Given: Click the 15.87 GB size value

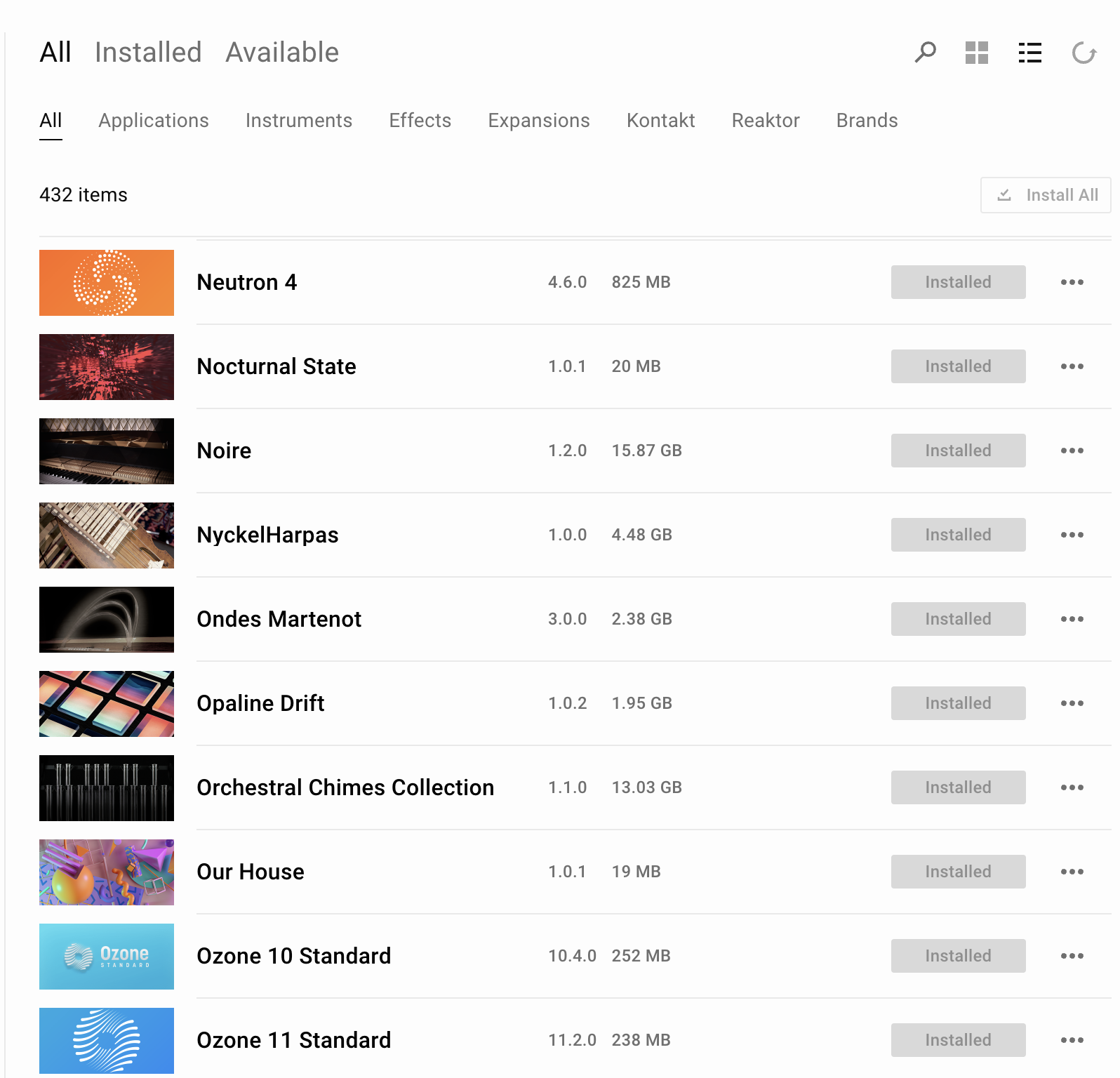Looking at the screenshot, I should coord(647,451).
